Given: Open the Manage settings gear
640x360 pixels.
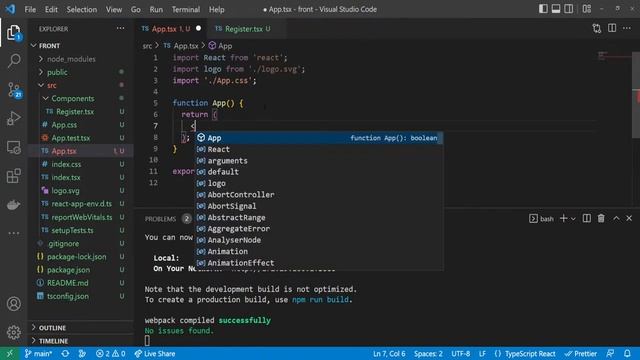Looking at the screenshot, I should click(x=13, y=332).
